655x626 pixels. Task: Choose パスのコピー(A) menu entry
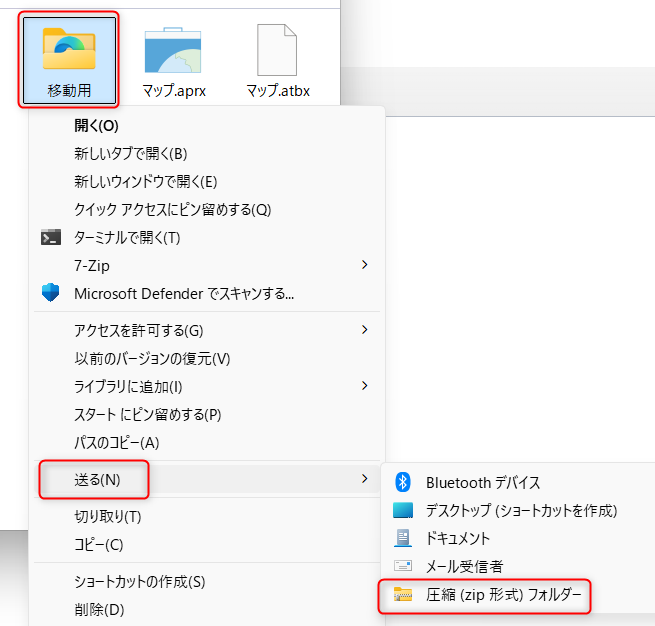116,442
